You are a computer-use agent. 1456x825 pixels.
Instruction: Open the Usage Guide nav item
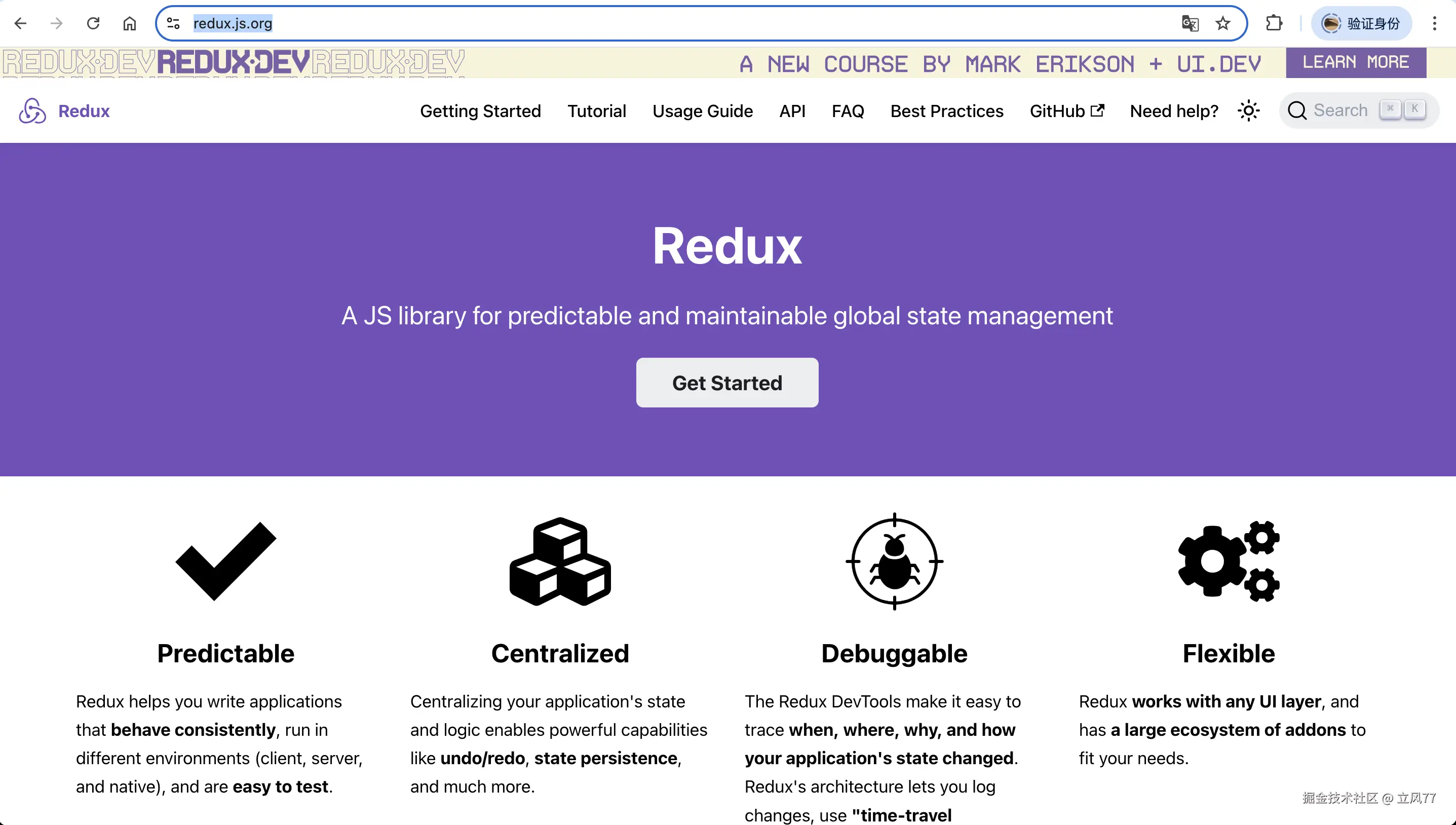pos(703,111)
